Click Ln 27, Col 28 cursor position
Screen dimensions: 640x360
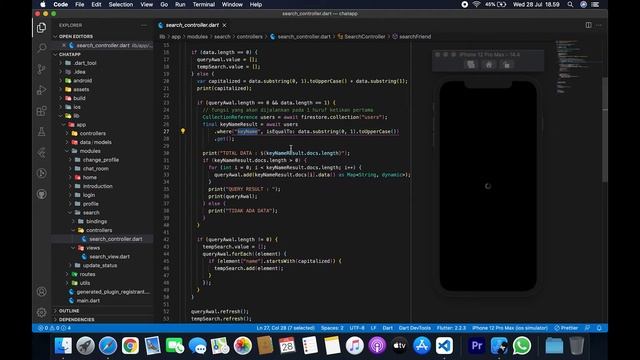point(285,328)
